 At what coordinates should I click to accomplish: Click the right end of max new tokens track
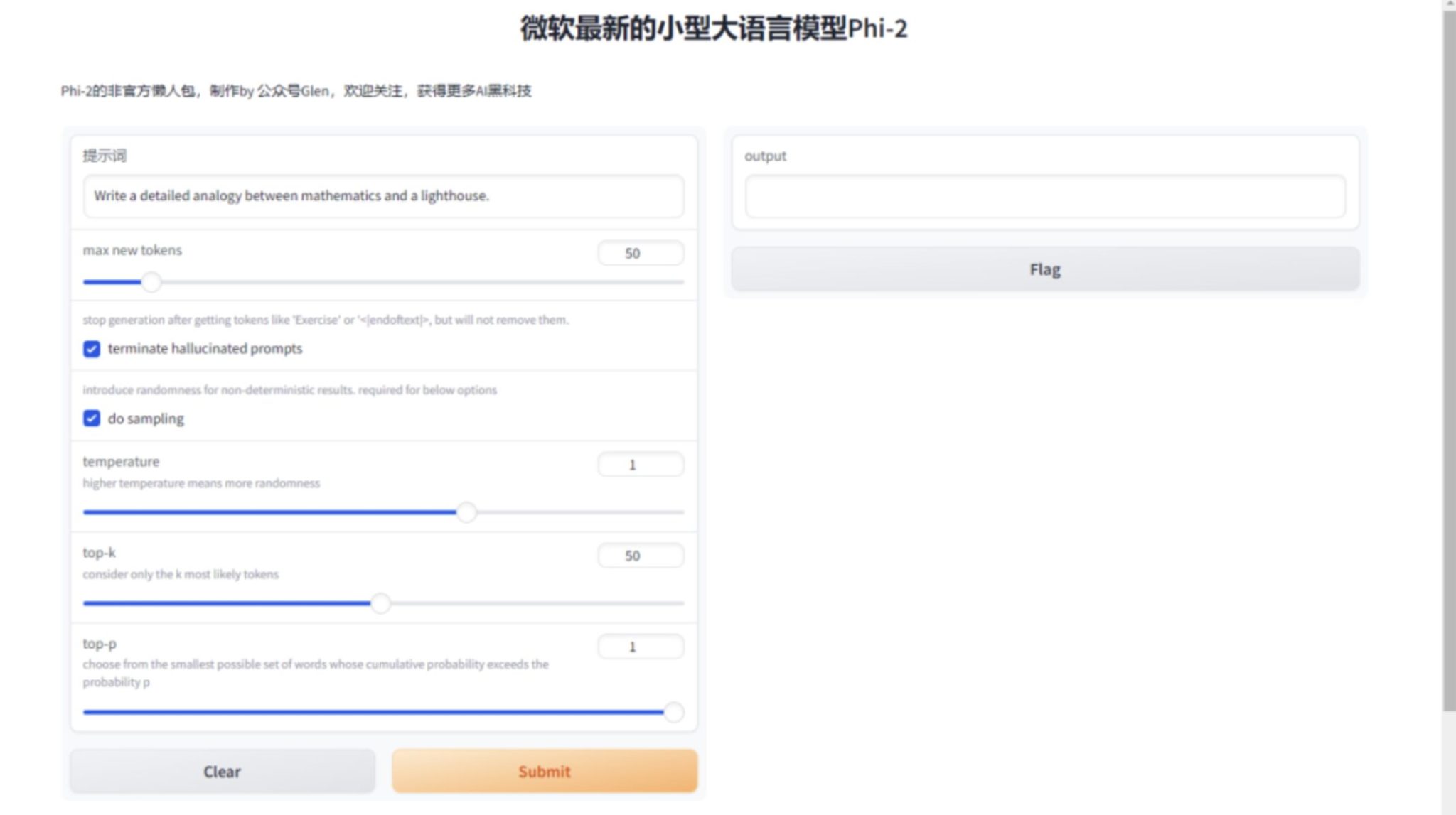(x=679, y=282)
